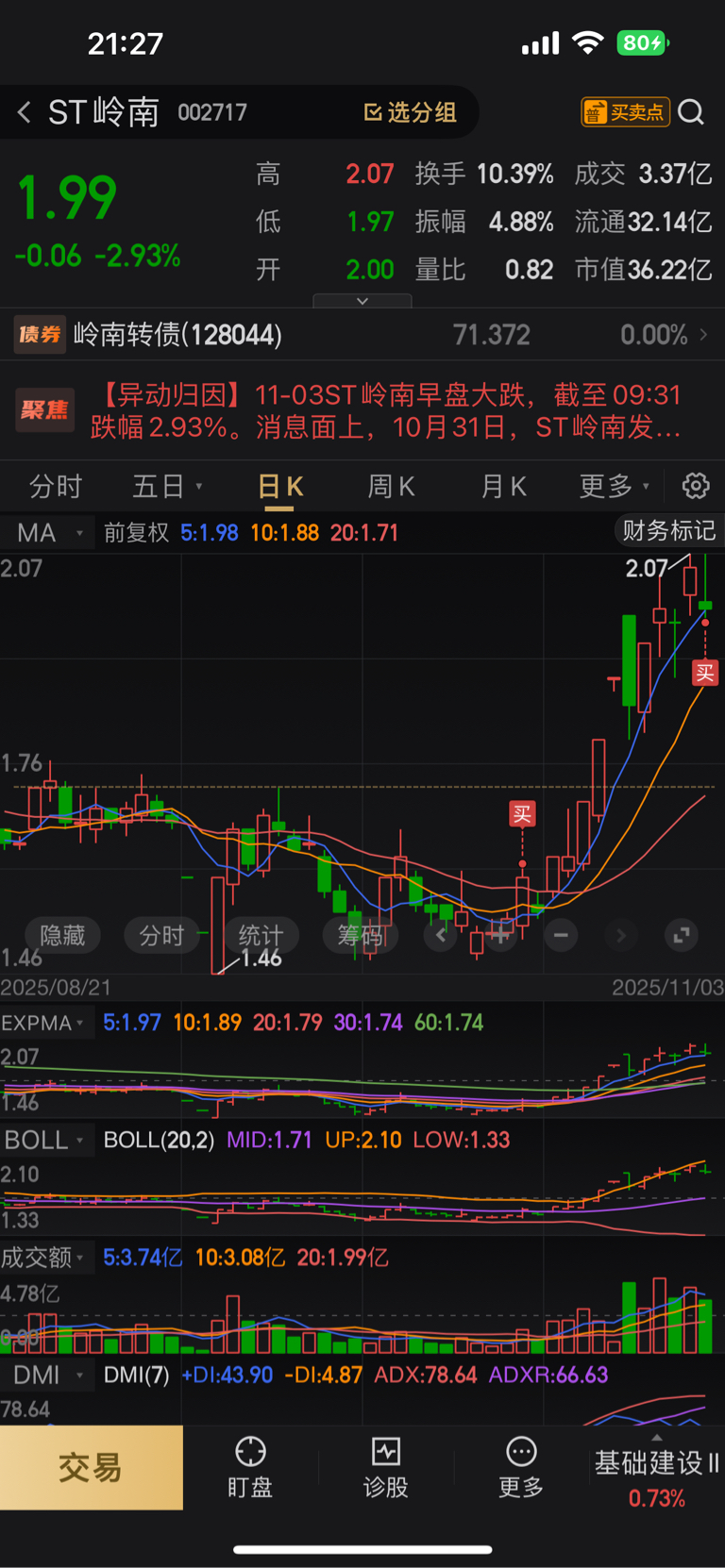Tap the 筹码 chips pill
The height and width of the screenshot is (1568, 725).
tap(361, 935)
